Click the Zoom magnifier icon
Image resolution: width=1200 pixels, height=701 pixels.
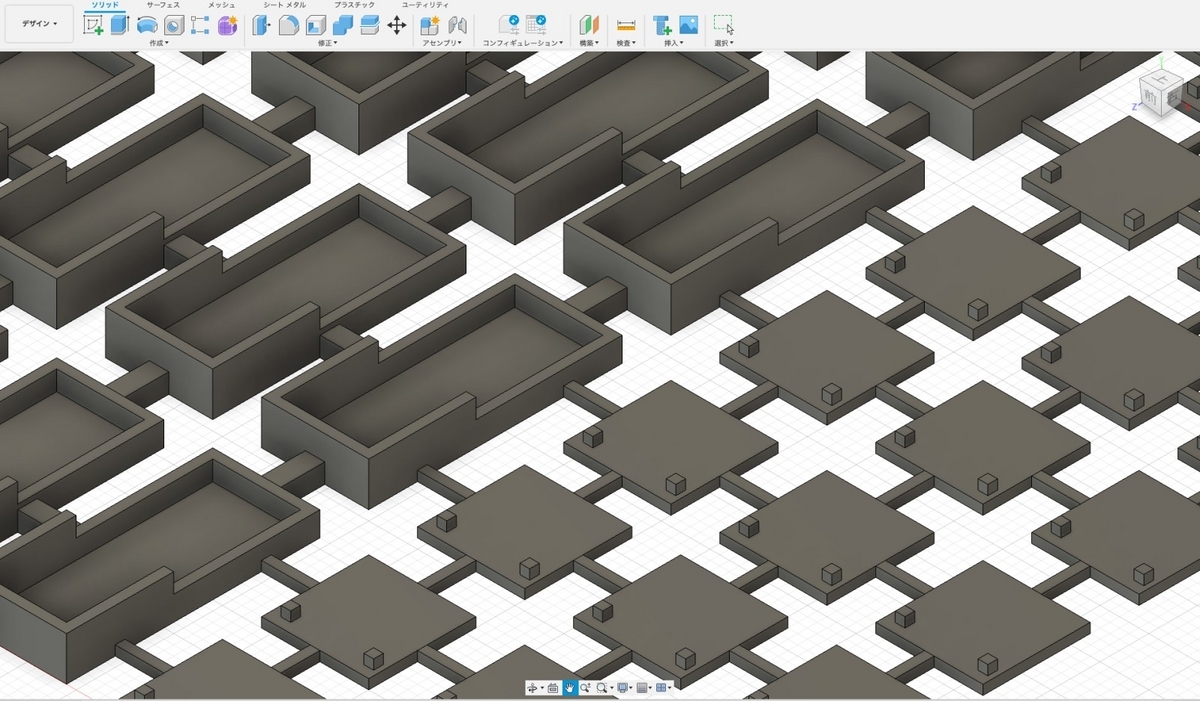coord(585,688)
